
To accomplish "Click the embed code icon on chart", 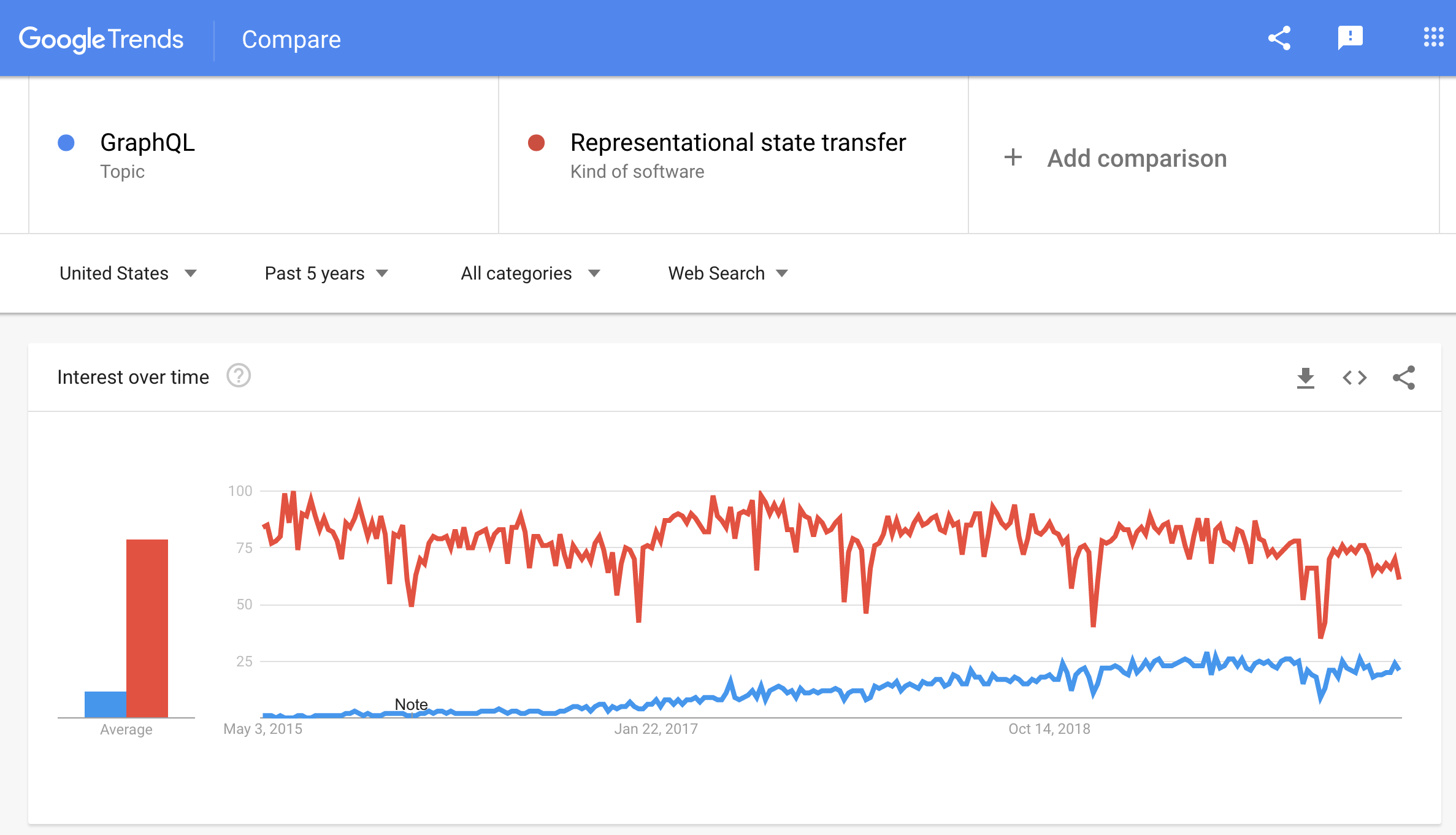I will click(x=1355, y=378).
